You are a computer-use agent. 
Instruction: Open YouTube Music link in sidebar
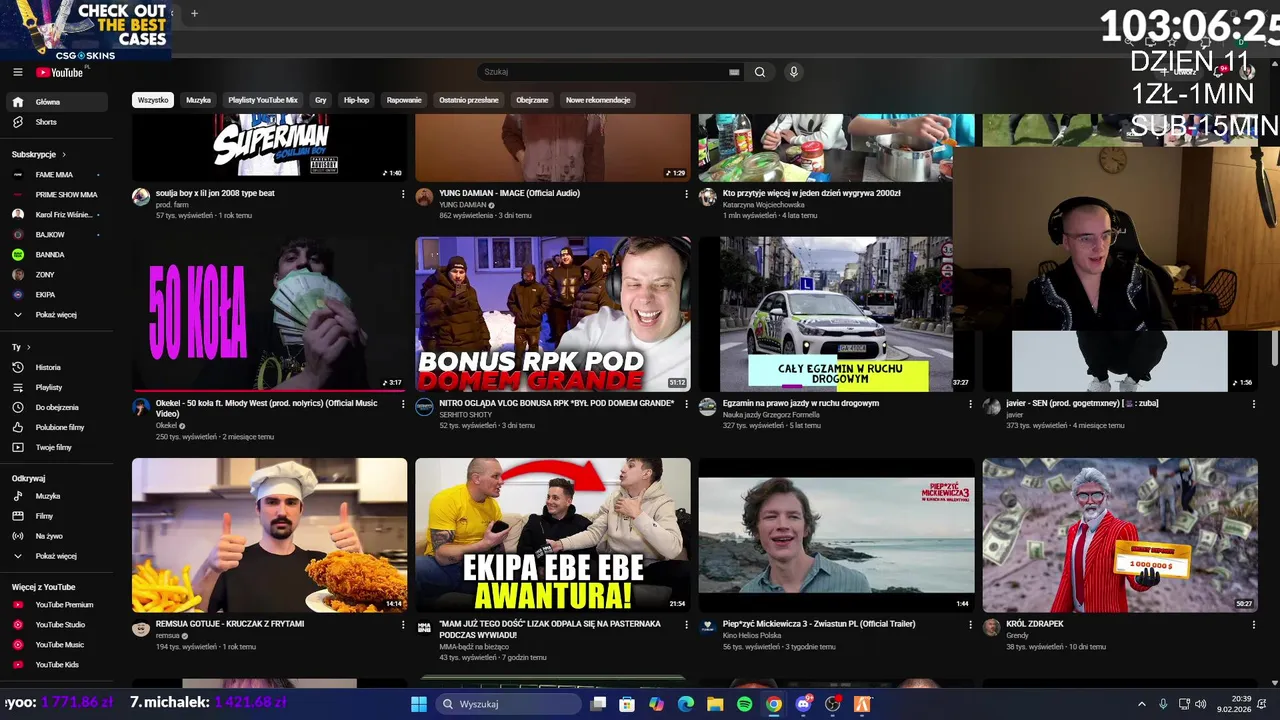click(58, 645)
